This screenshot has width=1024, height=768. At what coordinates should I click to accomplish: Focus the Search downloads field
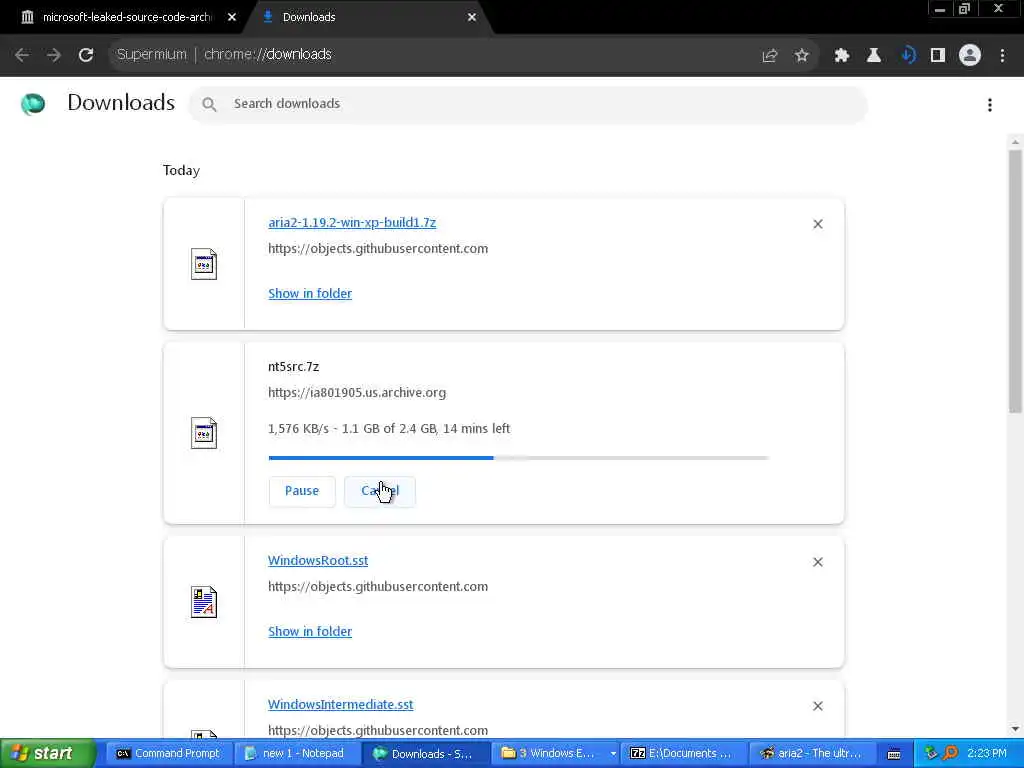[x=528, y=104]
